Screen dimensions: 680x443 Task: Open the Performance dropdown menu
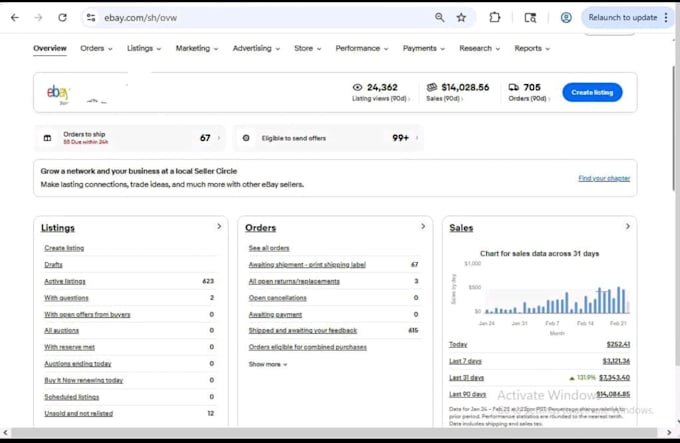362,48
